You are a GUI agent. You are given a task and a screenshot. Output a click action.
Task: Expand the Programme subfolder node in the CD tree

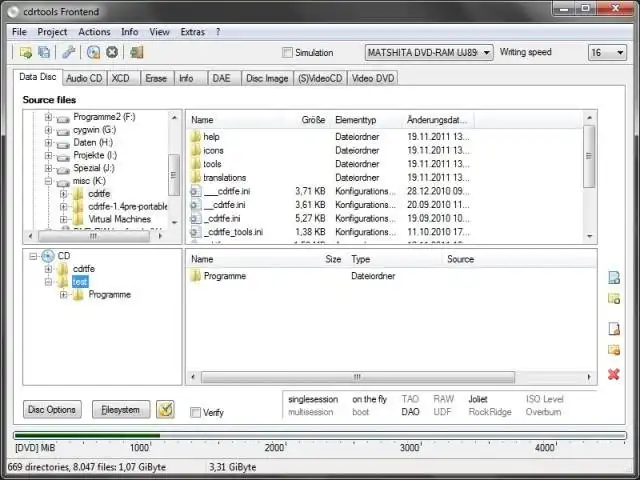[63, 294]
